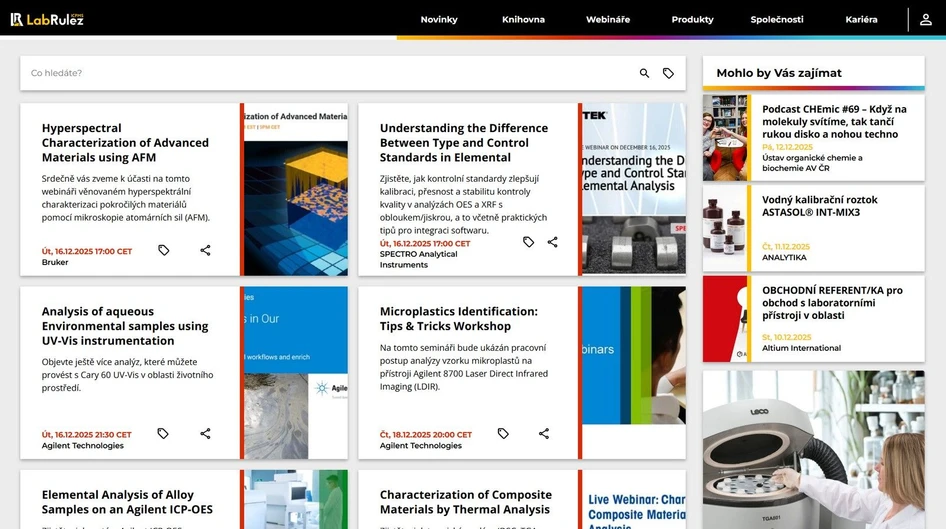Open the LabRulez logo home link
946x529 pixels.
pos(47,19)
